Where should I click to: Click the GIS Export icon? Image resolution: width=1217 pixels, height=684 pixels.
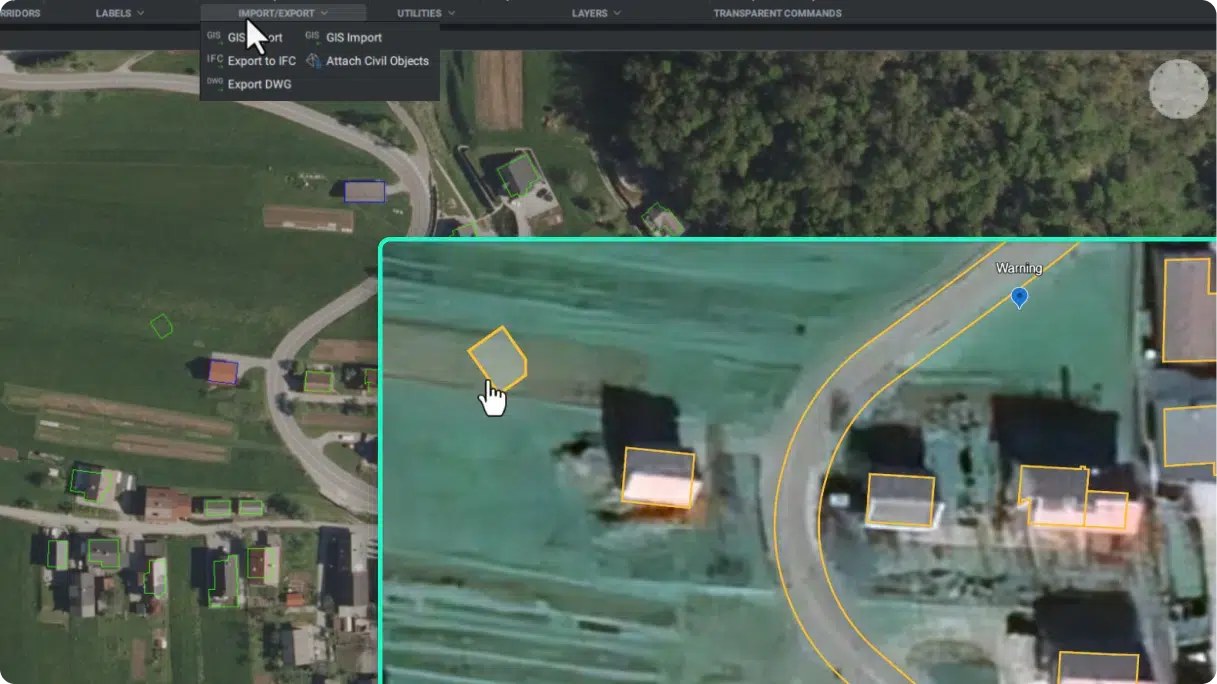(214, 37)
